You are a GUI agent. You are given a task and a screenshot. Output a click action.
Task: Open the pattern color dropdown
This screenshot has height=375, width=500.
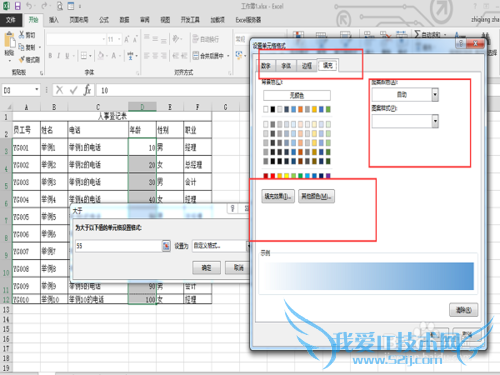click(x=435, y=95)
